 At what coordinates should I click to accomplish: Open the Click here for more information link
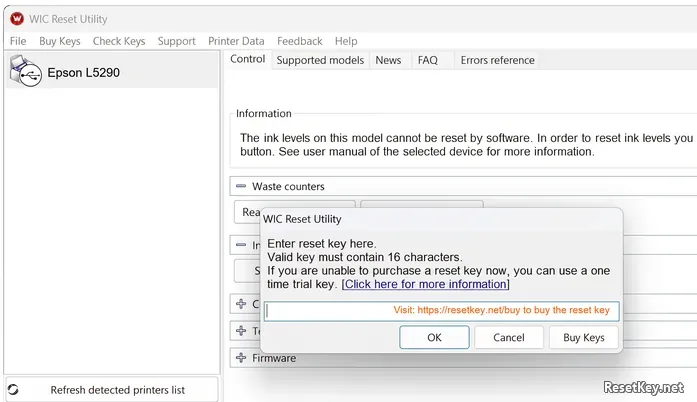click(x=425, y=284)
